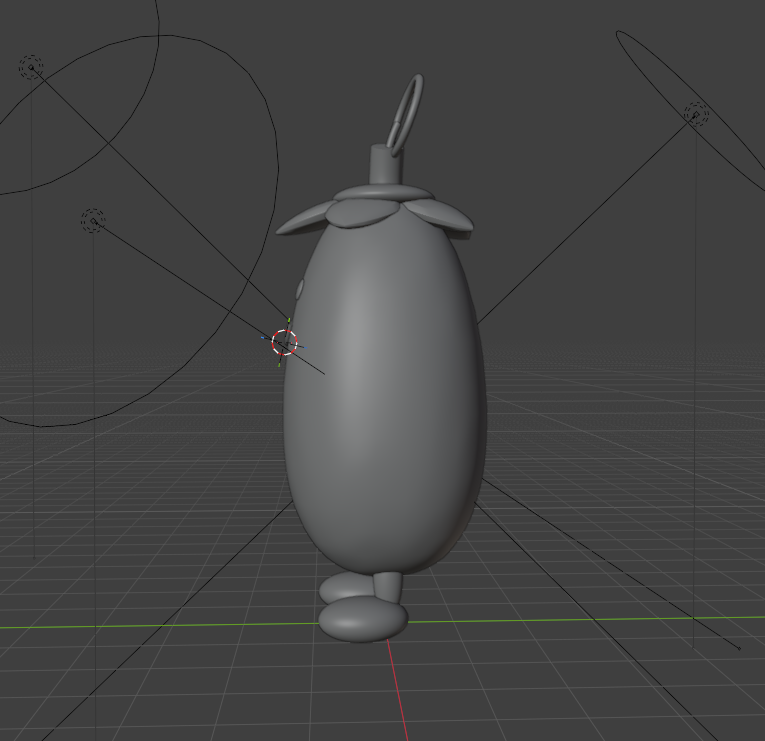Screen dimensions: 765x741
Task: Select the cylinder stem below the ring
Action: tap(388, 164)
